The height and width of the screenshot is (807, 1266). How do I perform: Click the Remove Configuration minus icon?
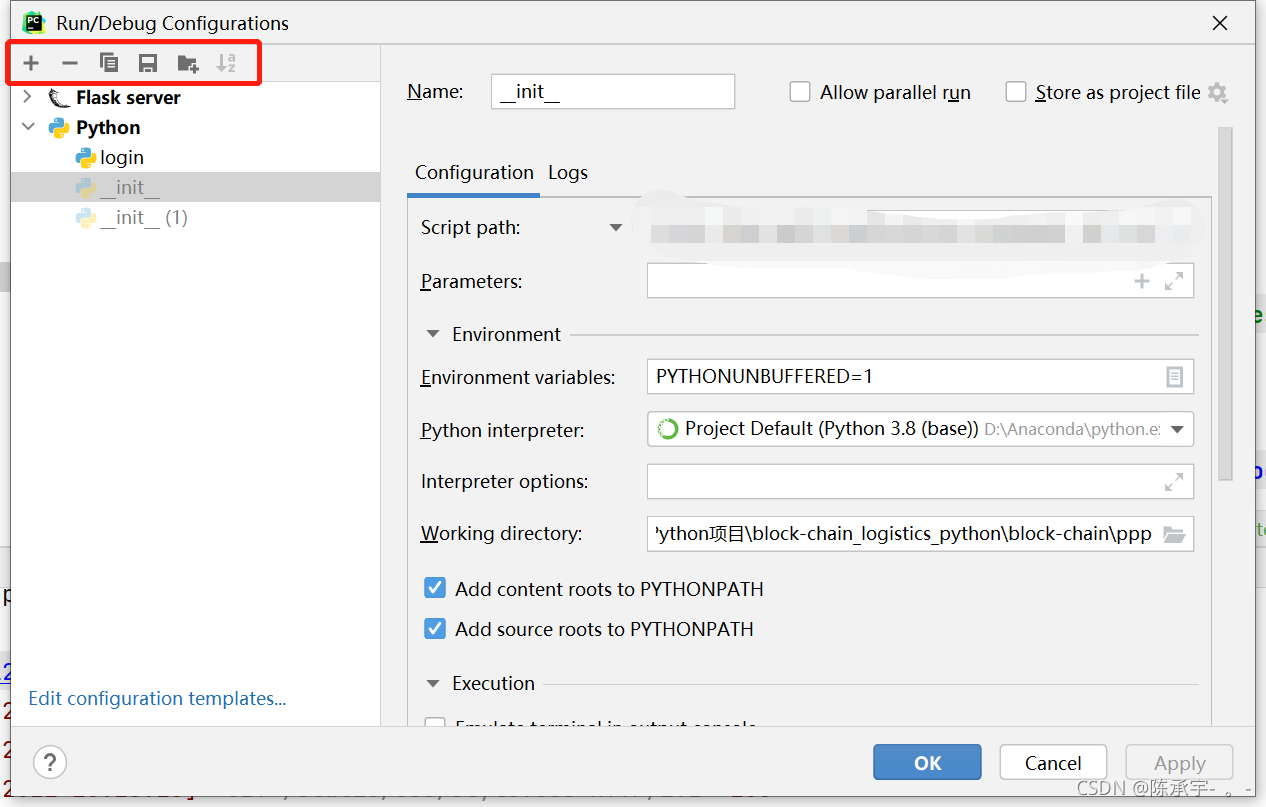point(69,64)
